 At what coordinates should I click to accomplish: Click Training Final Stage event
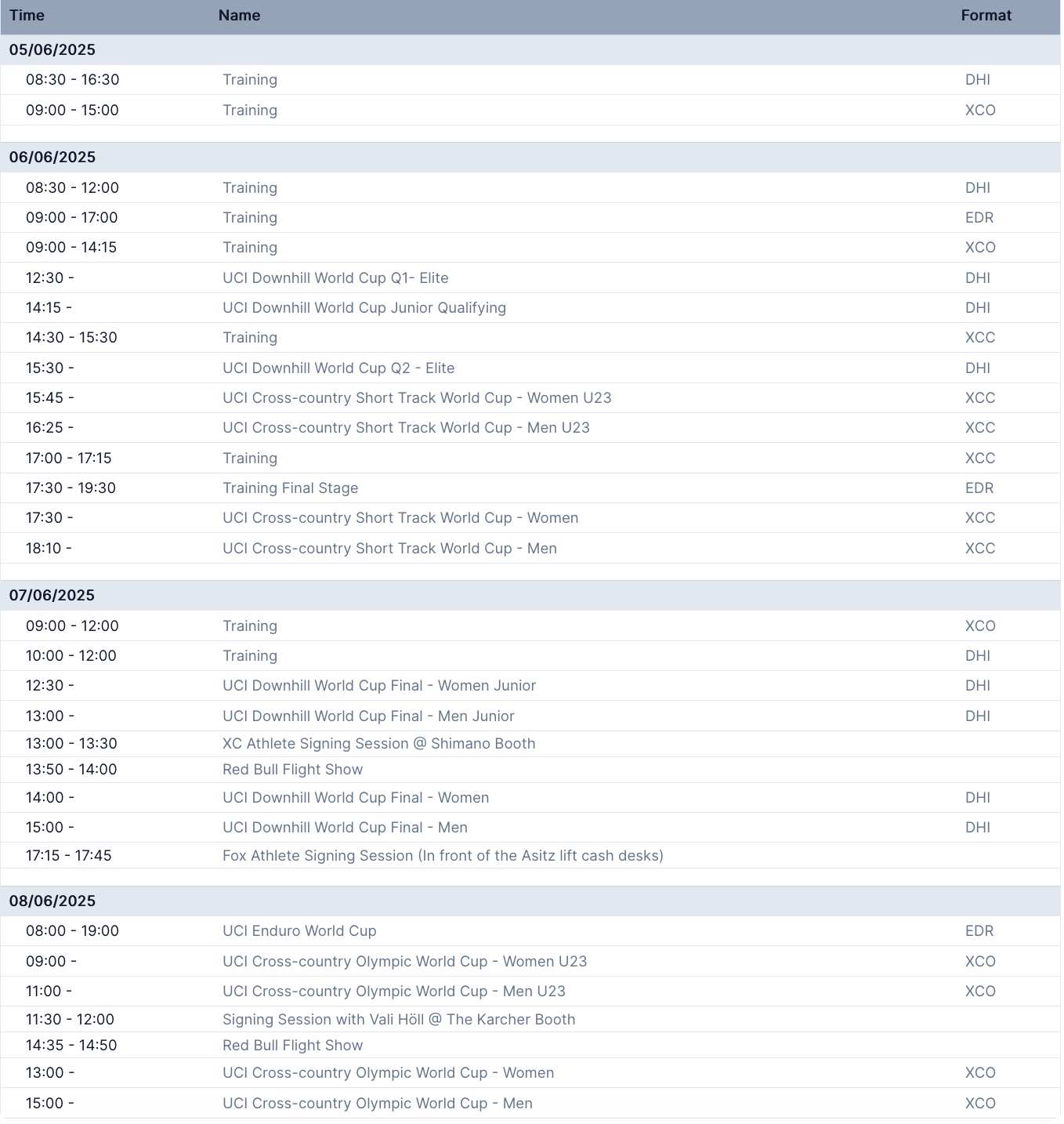tap(291, 488)
